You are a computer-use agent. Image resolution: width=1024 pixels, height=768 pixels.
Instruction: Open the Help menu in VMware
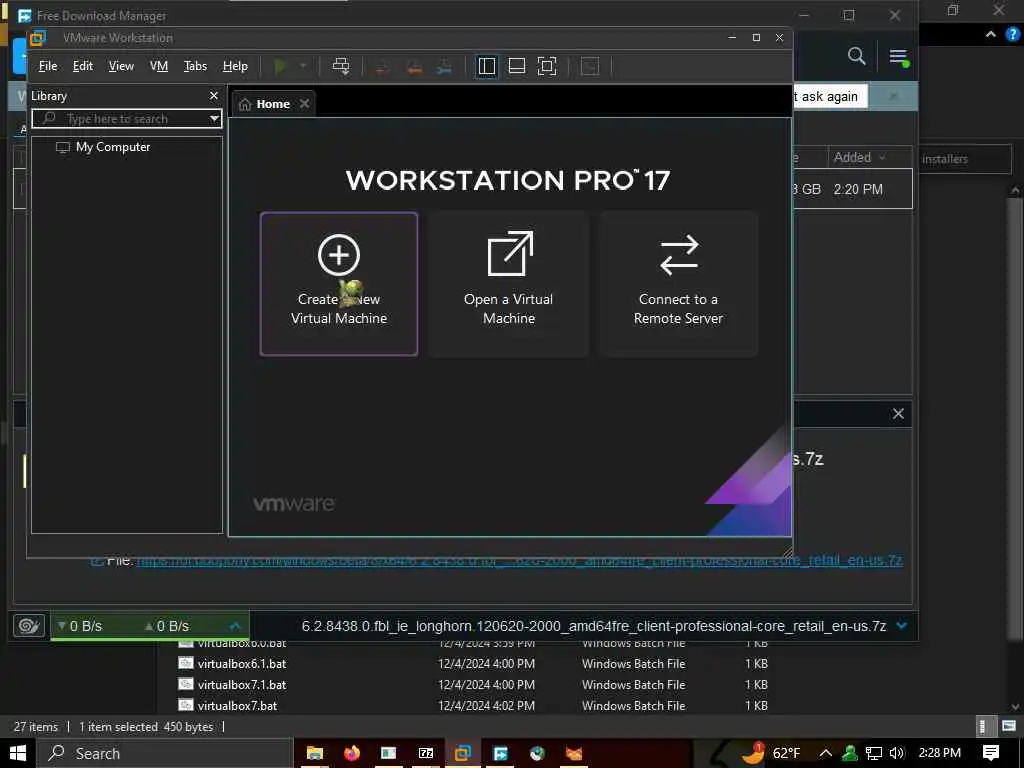point(235,66)
